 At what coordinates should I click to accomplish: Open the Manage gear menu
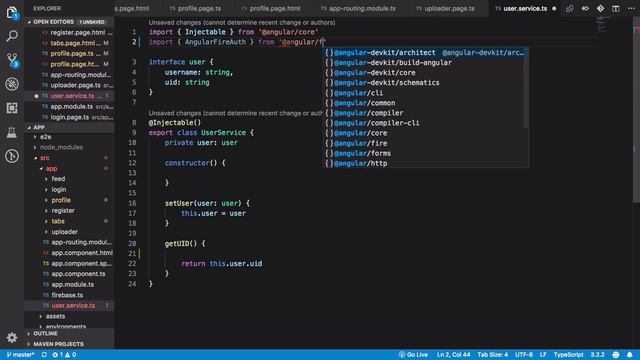pos(12,337)
